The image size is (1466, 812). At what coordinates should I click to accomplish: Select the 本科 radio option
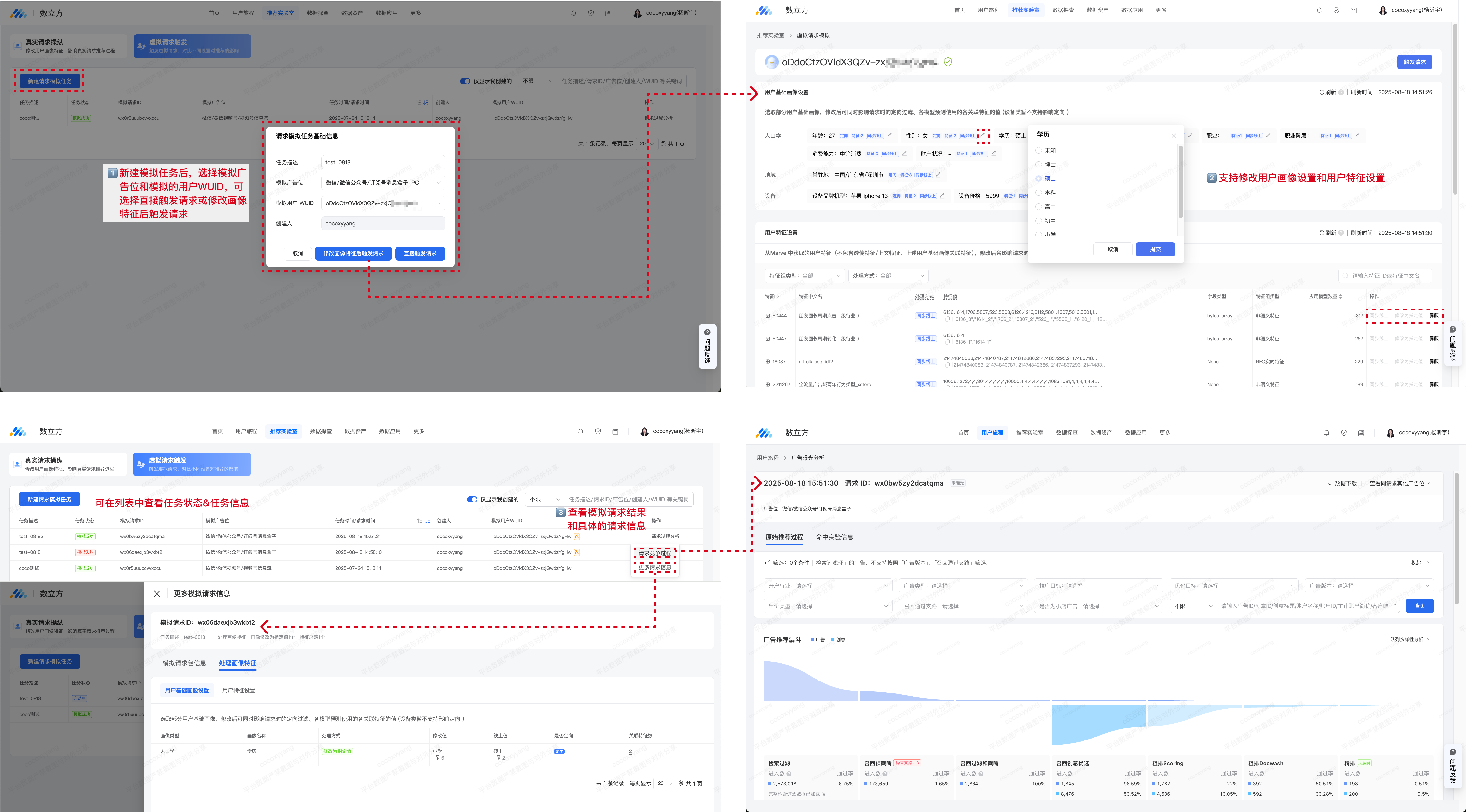coord(1039,193)
